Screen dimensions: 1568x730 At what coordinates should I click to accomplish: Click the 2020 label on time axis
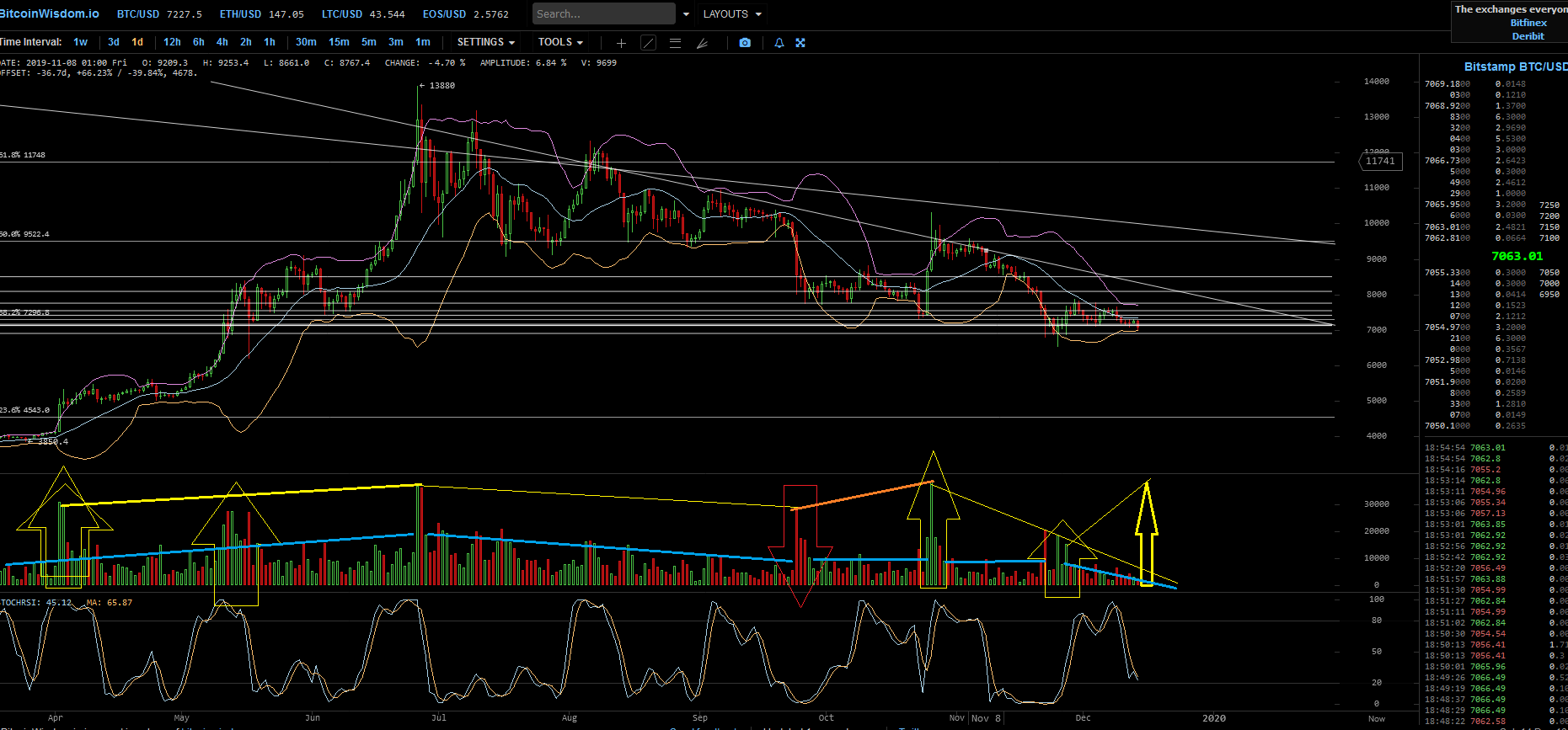coord(1214,718)
